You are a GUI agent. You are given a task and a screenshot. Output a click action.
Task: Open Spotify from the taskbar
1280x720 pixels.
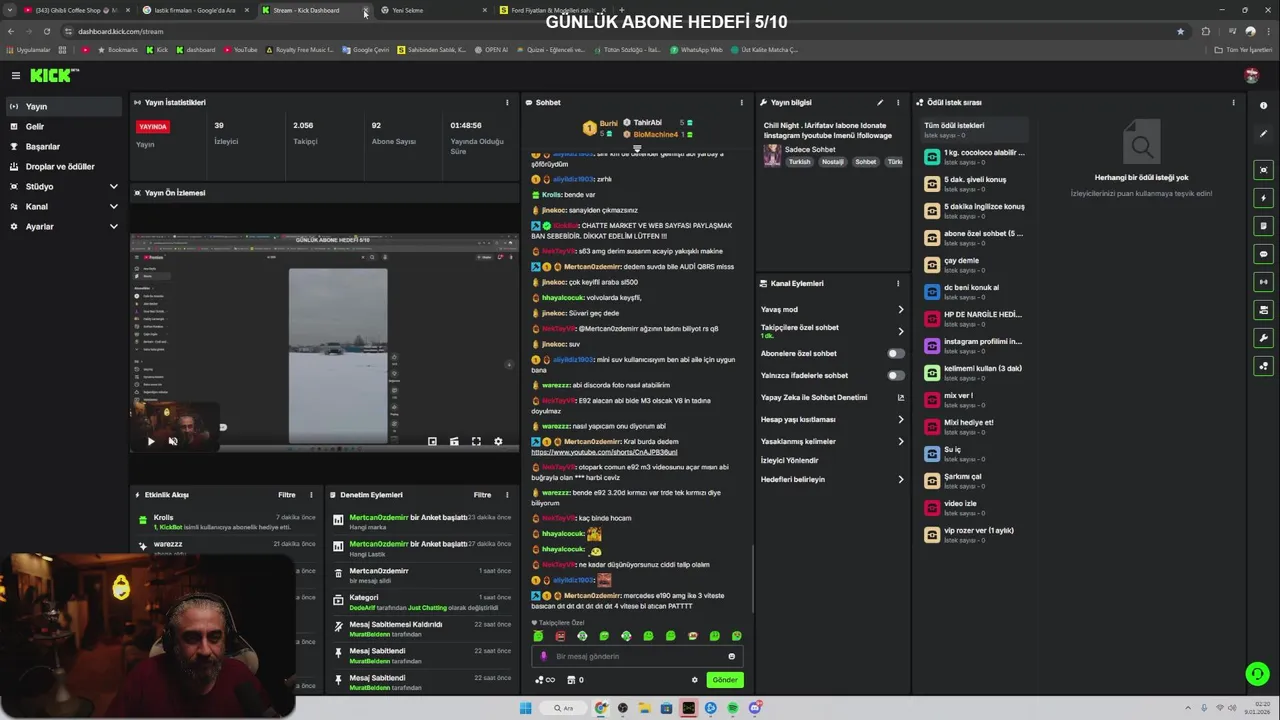tap(733, 708)
